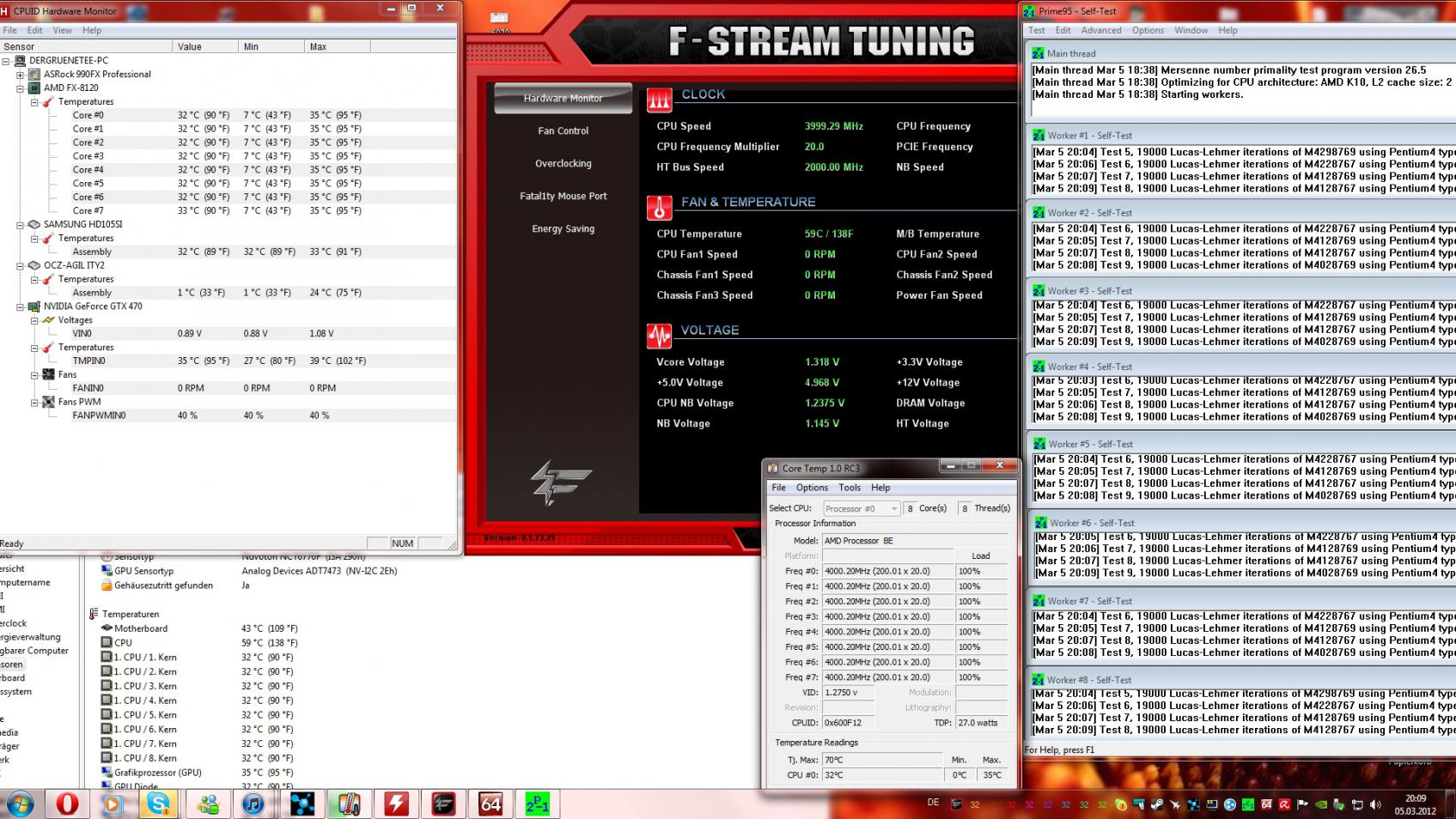Viewport: 1456px width, 819px height.
Task: Open the Test menu in Prime95
Action: coord(1037,30)
